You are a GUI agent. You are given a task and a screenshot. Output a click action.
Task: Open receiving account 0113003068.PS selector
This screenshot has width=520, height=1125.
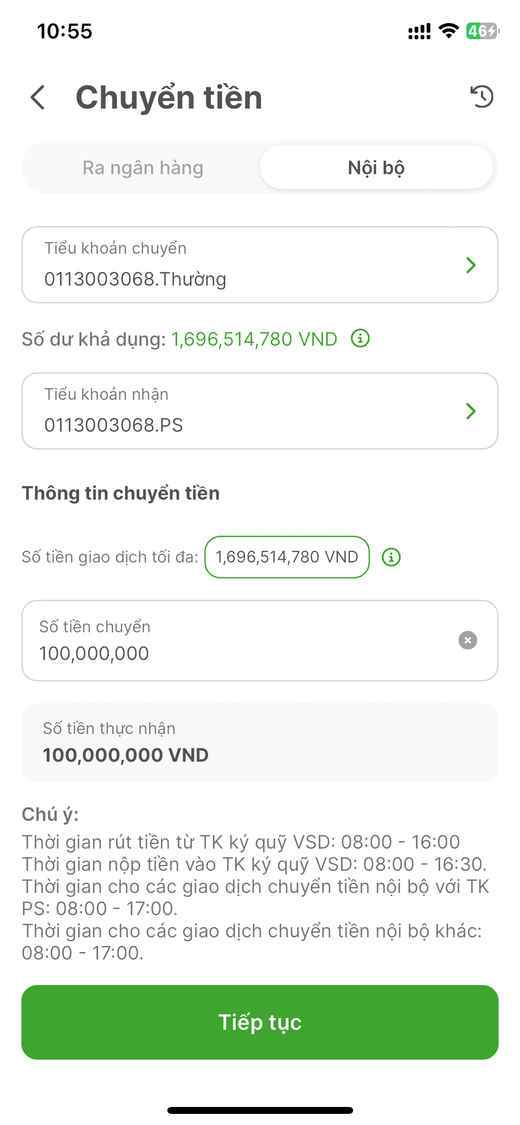(260, 411)
